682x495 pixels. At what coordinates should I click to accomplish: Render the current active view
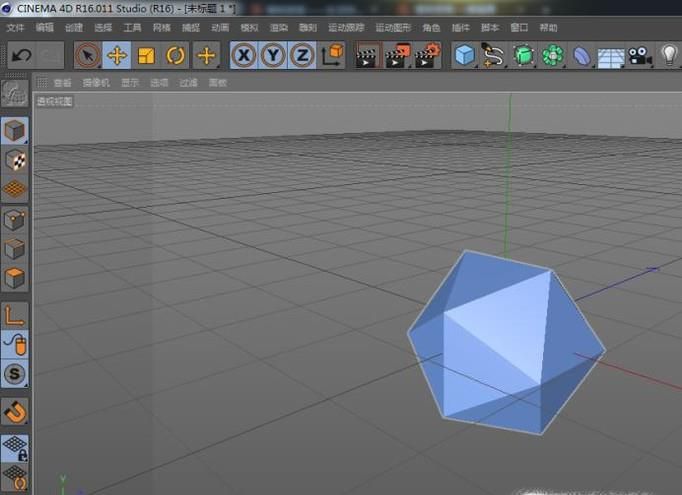pyautogui.click(x=368, y=55)
